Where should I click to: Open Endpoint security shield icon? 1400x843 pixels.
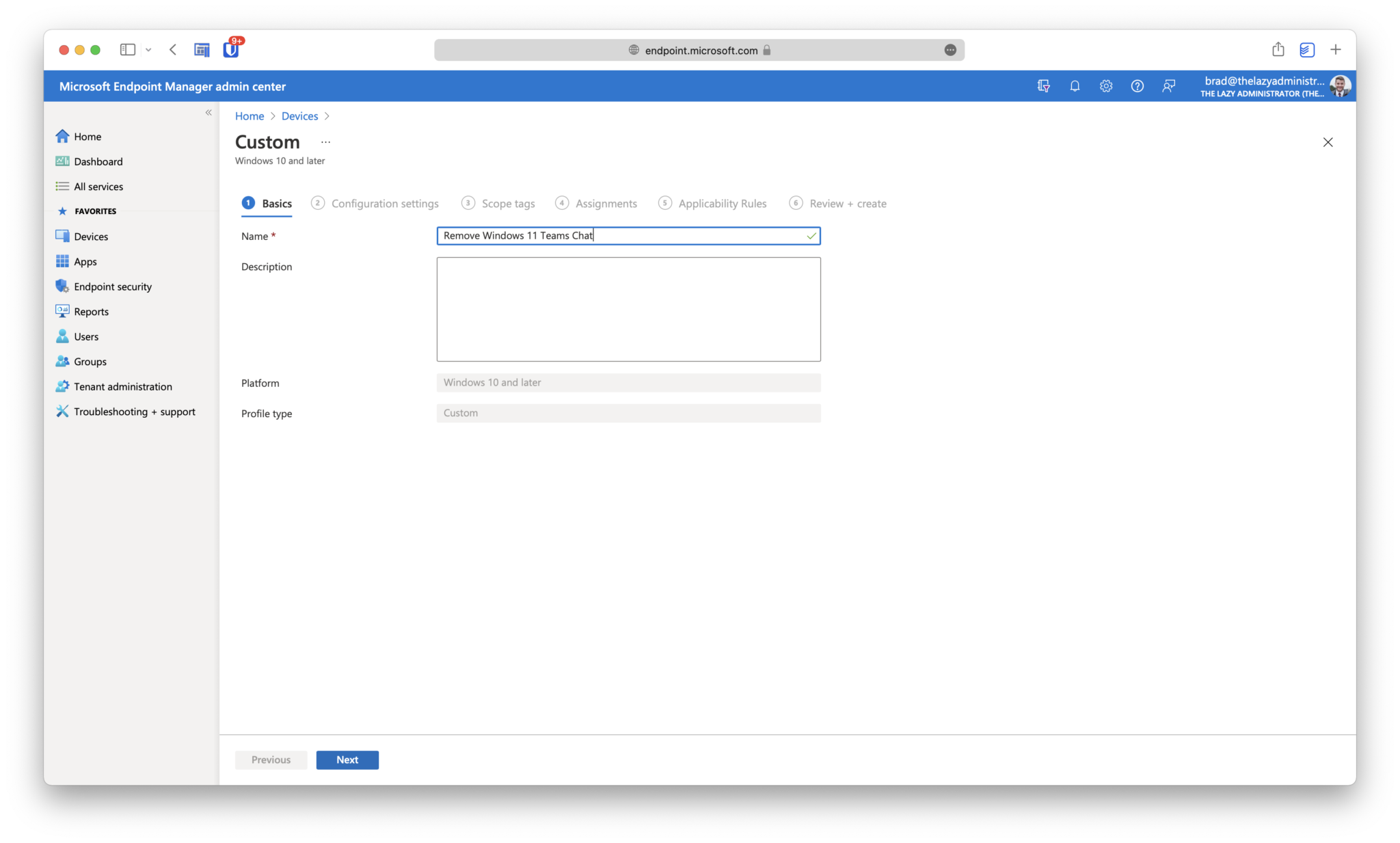tap(62, 286)
